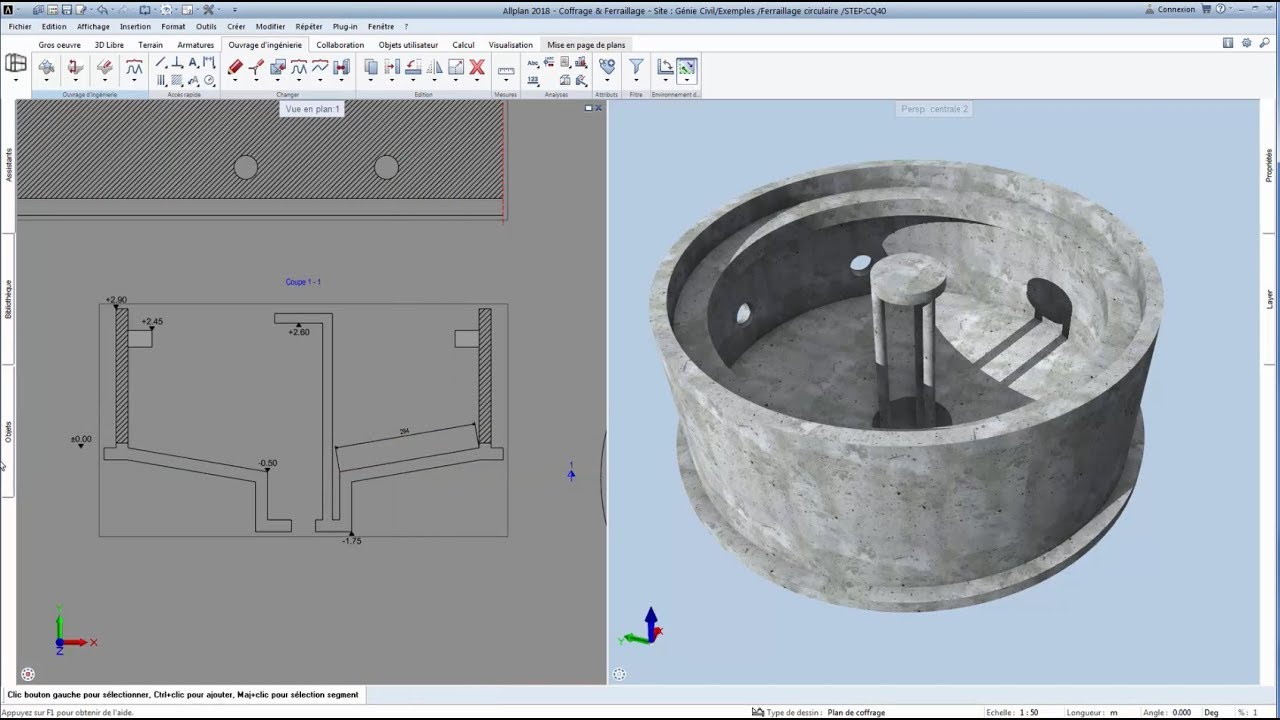The image size is (1280, 720).
Task: Click the Redo arrow in quick access toolbar
Action: tap(123, 10)
